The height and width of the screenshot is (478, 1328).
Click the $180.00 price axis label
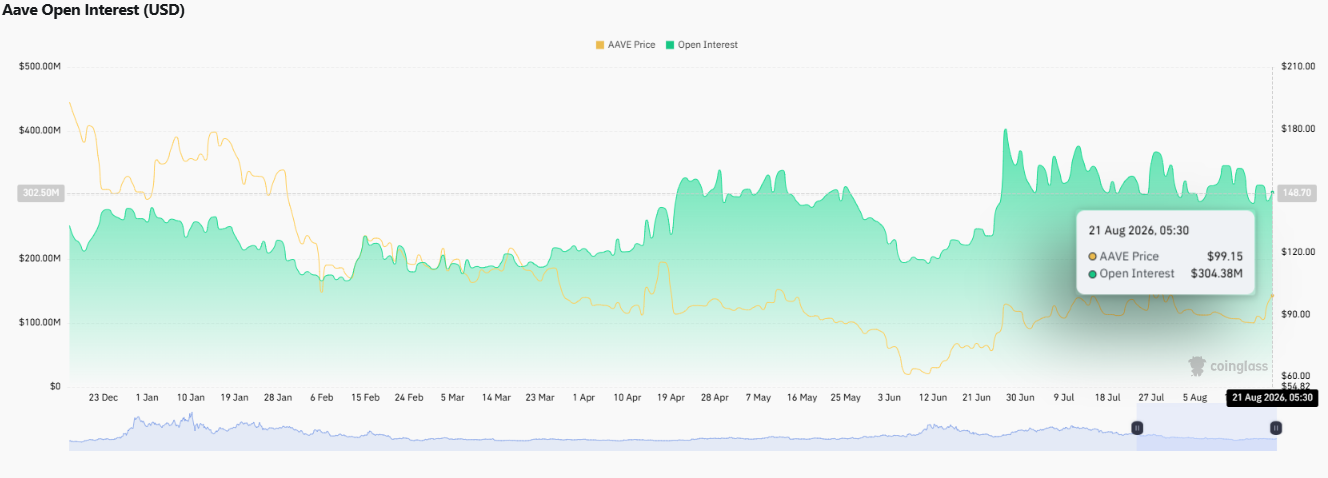point(1297,128)
